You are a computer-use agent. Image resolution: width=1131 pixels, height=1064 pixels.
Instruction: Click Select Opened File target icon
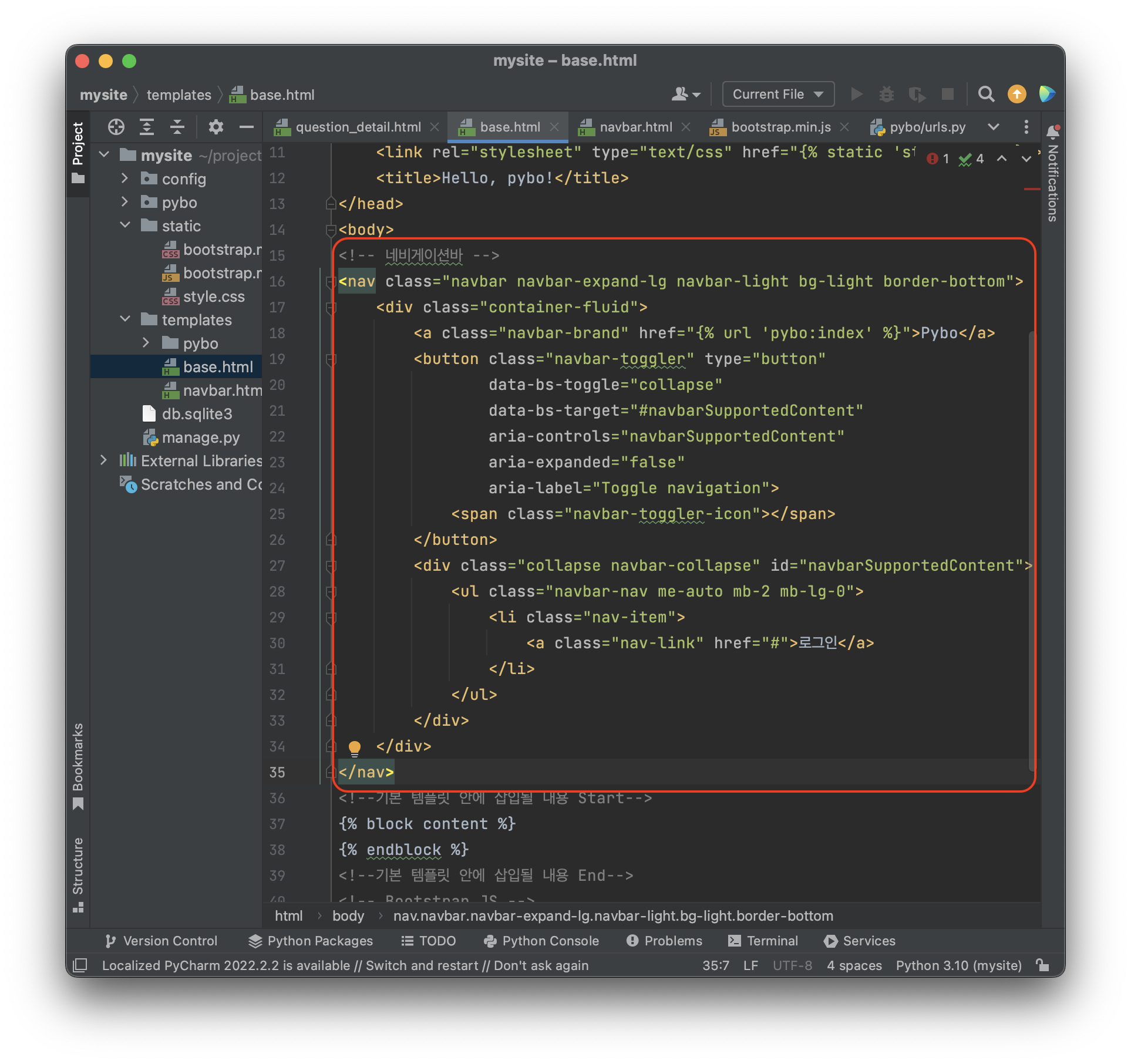116,127
